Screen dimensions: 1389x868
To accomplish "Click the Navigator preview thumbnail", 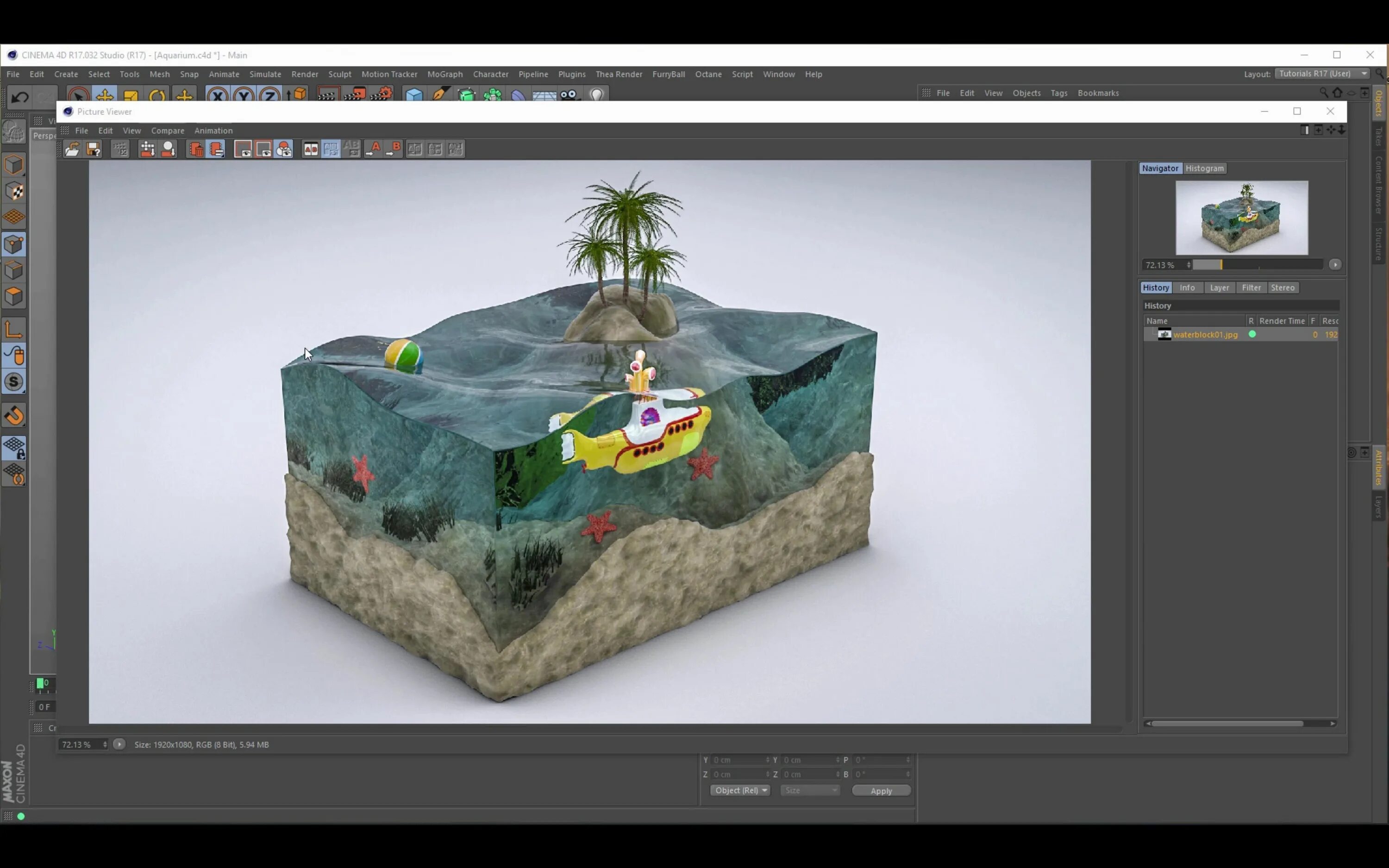I will pyautogui.click(x=1241, y=218).
